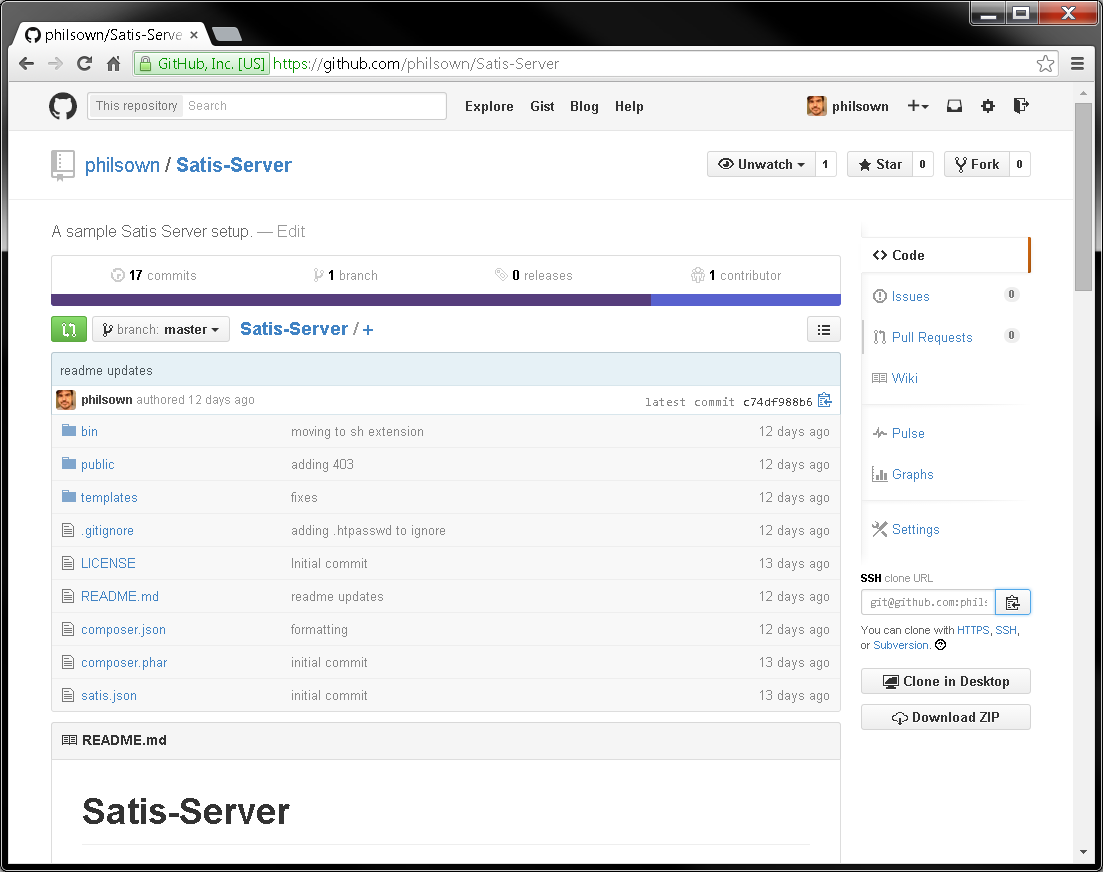Open README.md file in list
1103x872 pixels.
(120, 597)
